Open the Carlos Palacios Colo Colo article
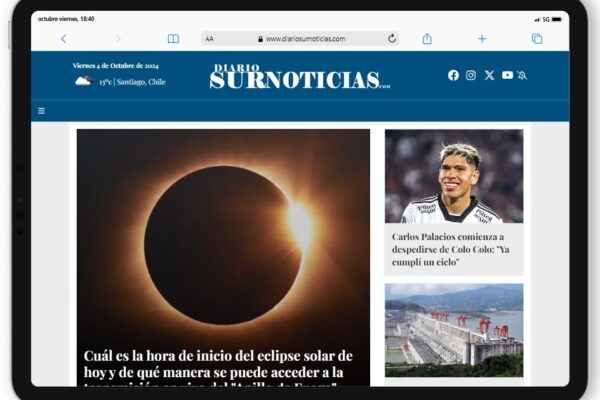Image resolution: width=600 pixels, height=400 pixels. [451, 249]
